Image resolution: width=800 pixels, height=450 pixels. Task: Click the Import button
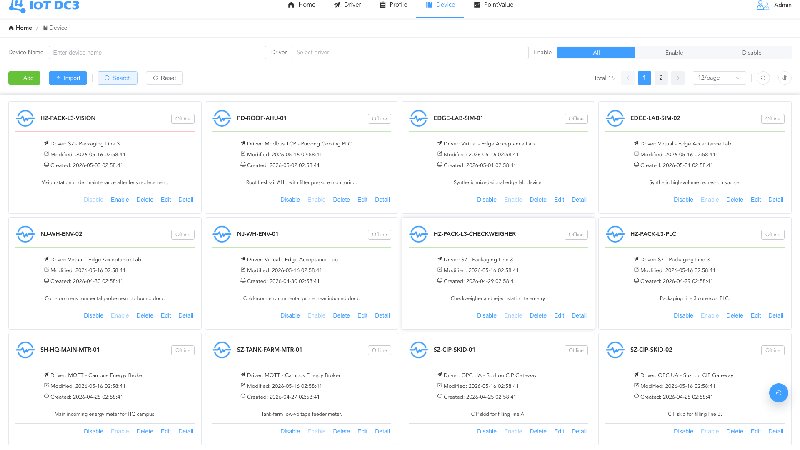coord(68,78)
